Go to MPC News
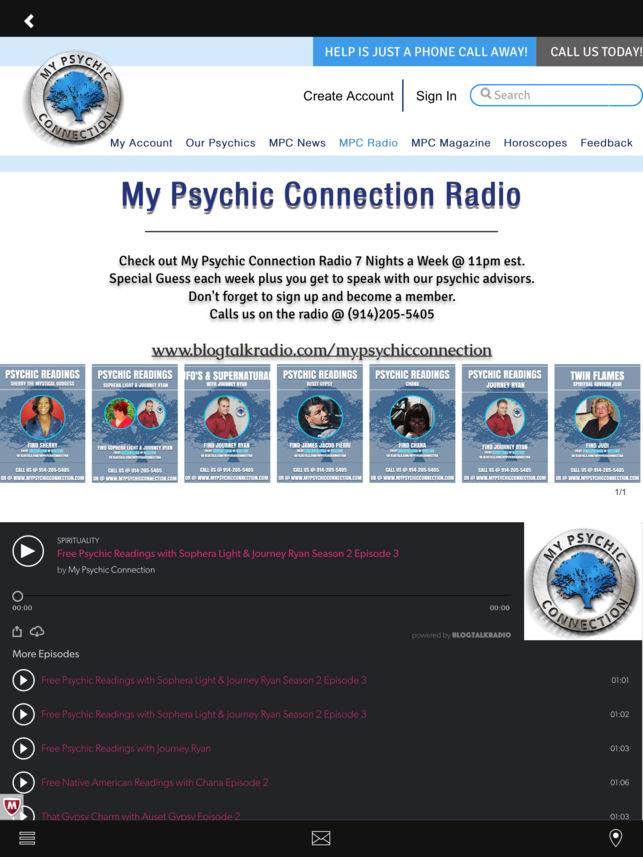The width and height of the screenshot is (643, 857). [297, 143]
